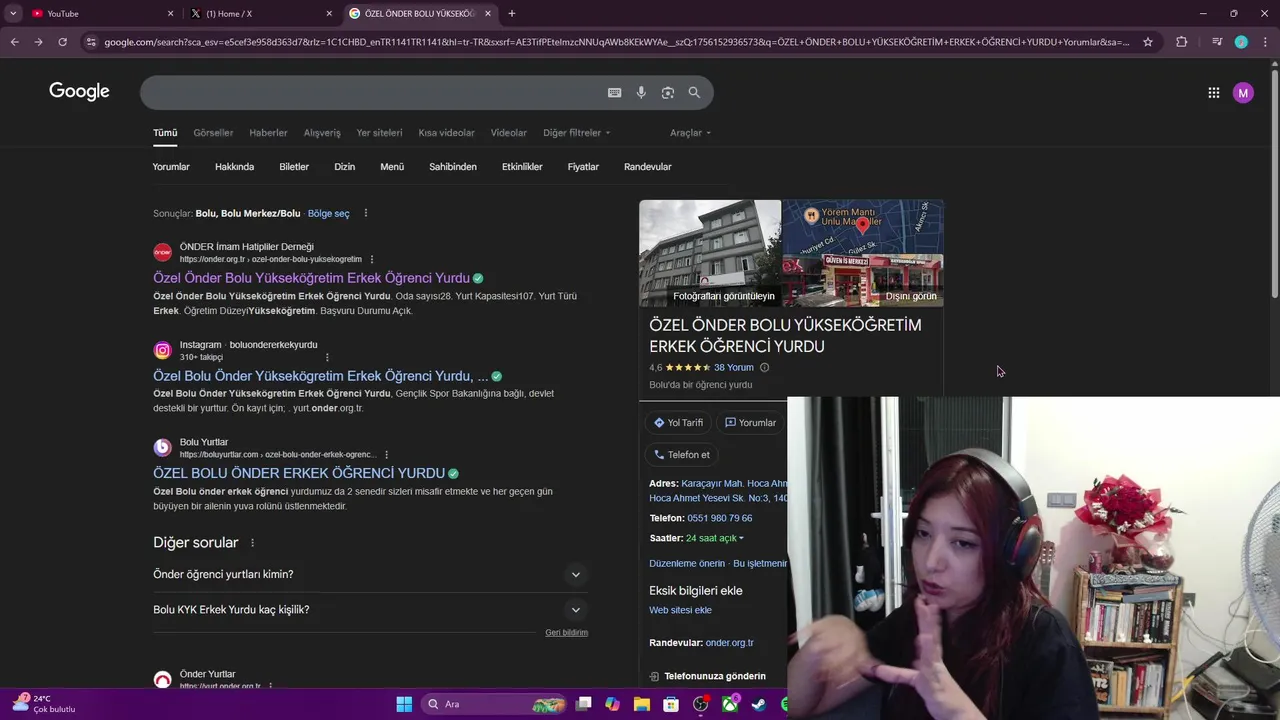The image size is (1280, 720).
Task: Click the Yorumlar button in knowledge panel
Action: pyautogui.click(x=750, y=423)
